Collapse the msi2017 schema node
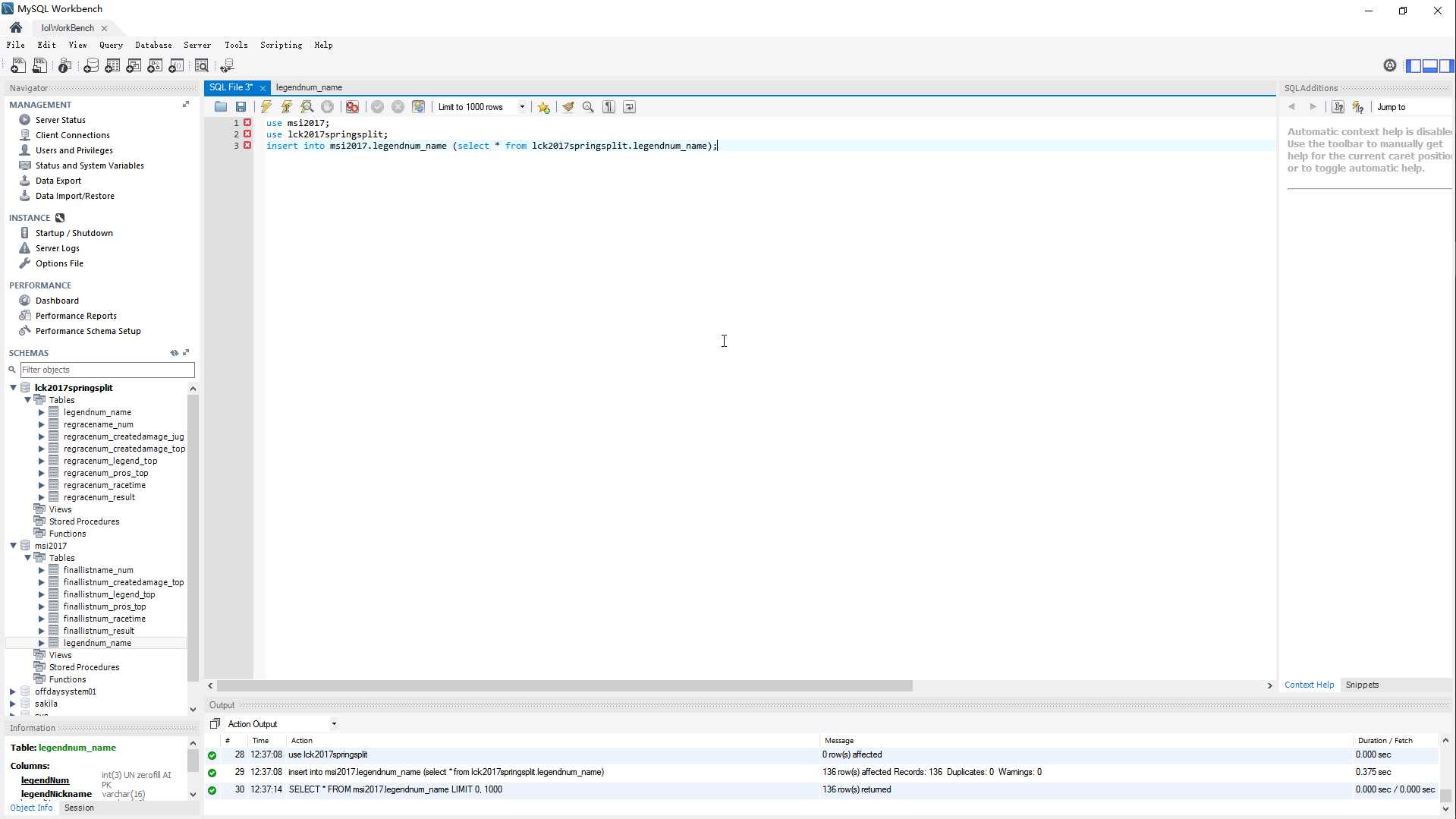 click(13, 546)
